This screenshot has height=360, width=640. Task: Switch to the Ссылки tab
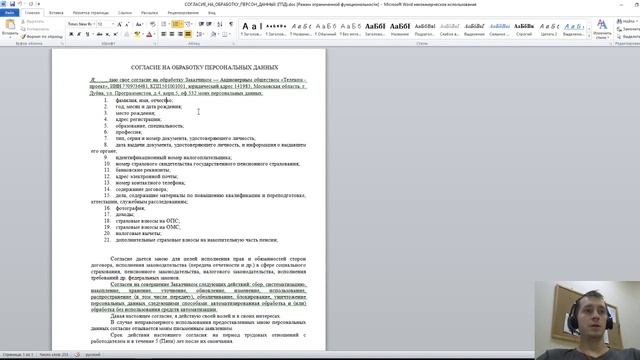click(125, 13)
